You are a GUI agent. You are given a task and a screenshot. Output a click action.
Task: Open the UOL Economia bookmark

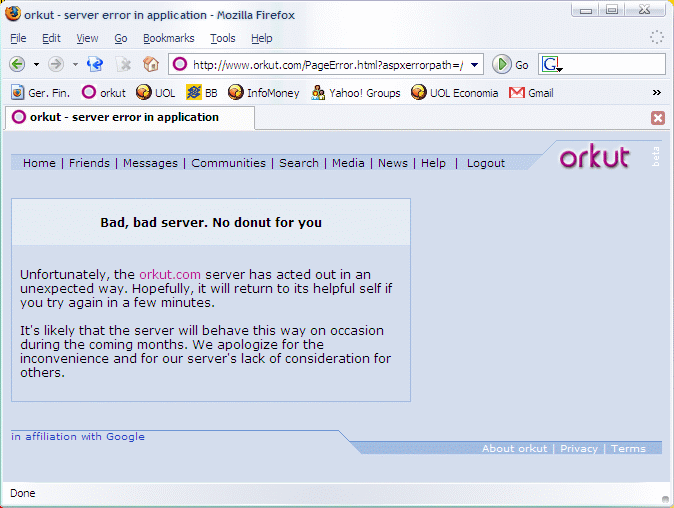pos(454,93)
